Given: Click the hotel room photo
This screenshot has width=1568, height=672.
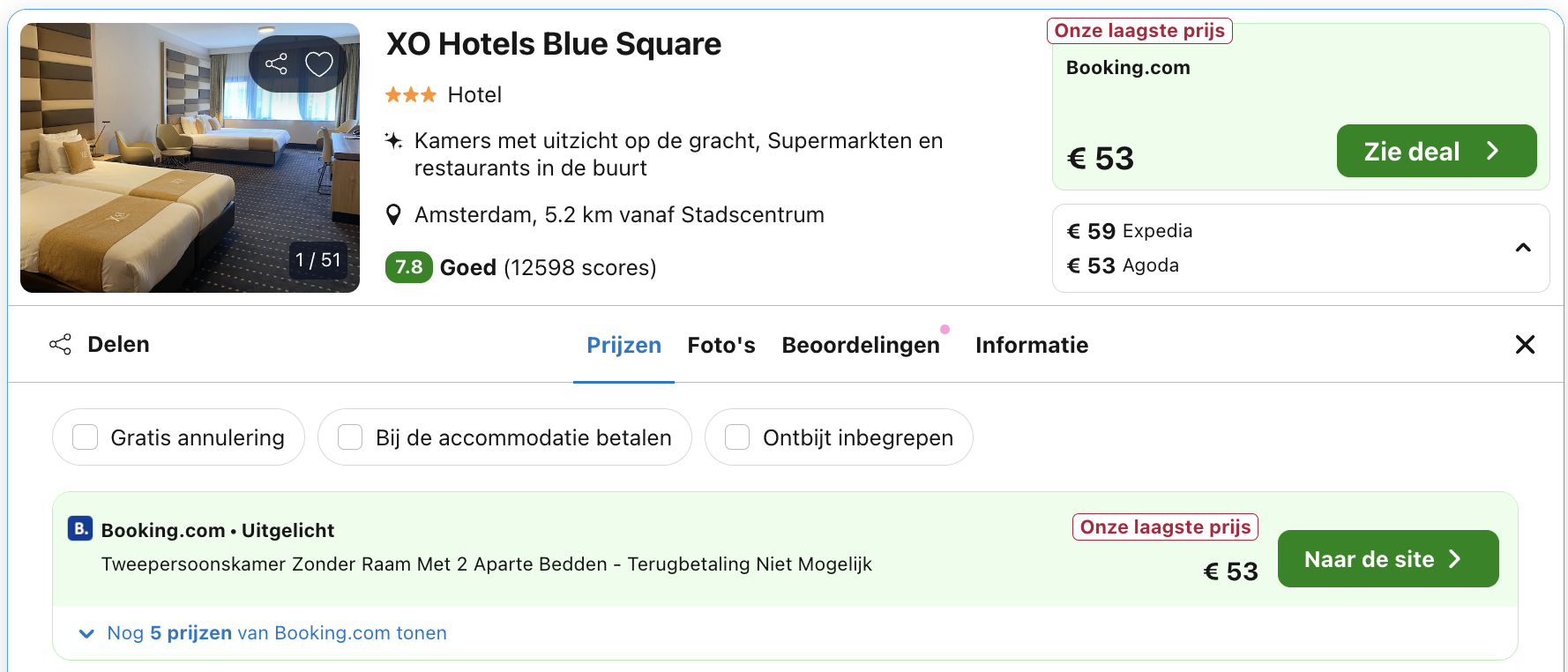Looking at the screenshot, I should 190,159.
